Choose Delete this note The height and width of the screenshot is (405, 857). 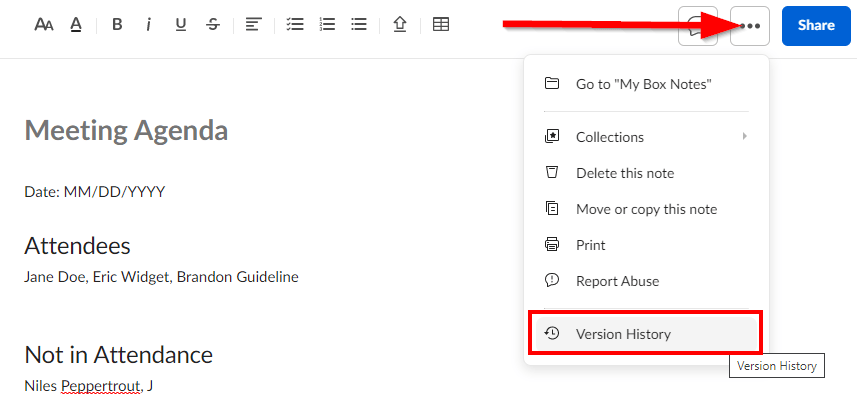(x=646, y=173)
